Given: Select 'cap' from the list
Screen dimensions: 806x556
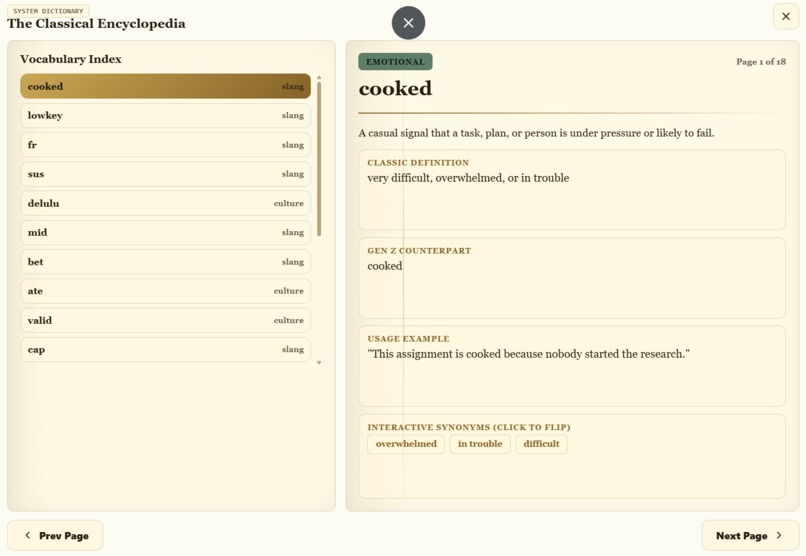Looking at the screenshot, I should coord(166,349).
